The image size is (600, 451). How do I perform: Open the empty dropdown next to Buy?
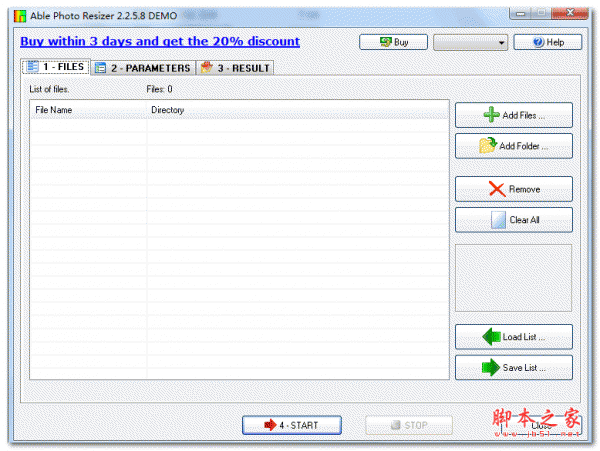[470, 42]
